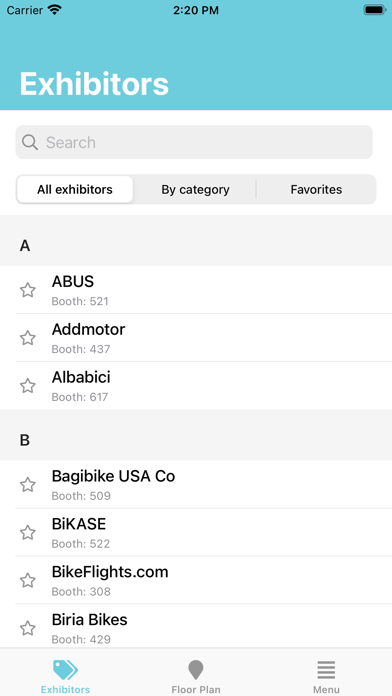
Task: Click the magnifying glass search icon
Action: [x=30, y=142]
